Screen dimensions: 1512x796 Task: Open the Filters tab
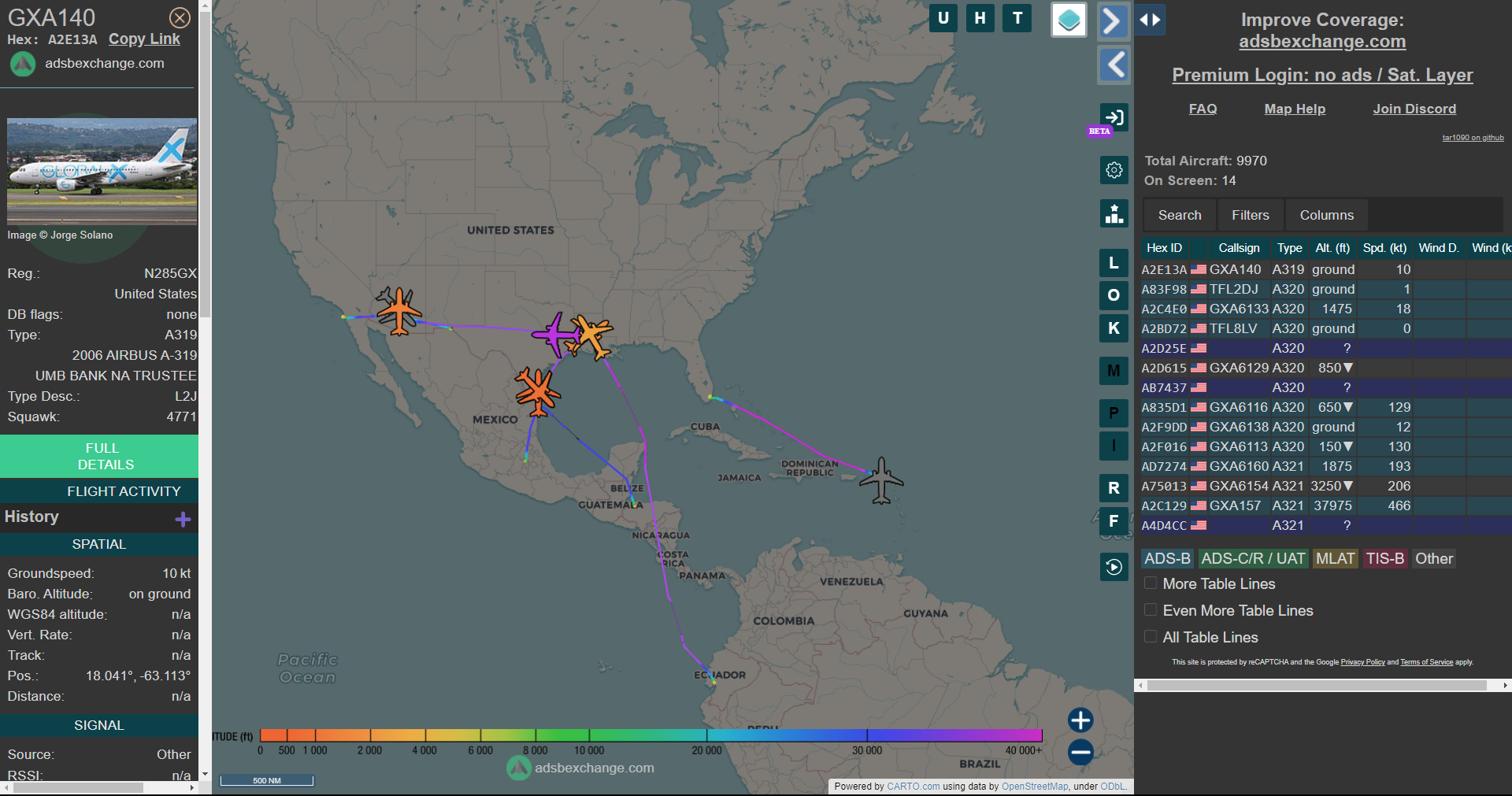click(1251, 215)
